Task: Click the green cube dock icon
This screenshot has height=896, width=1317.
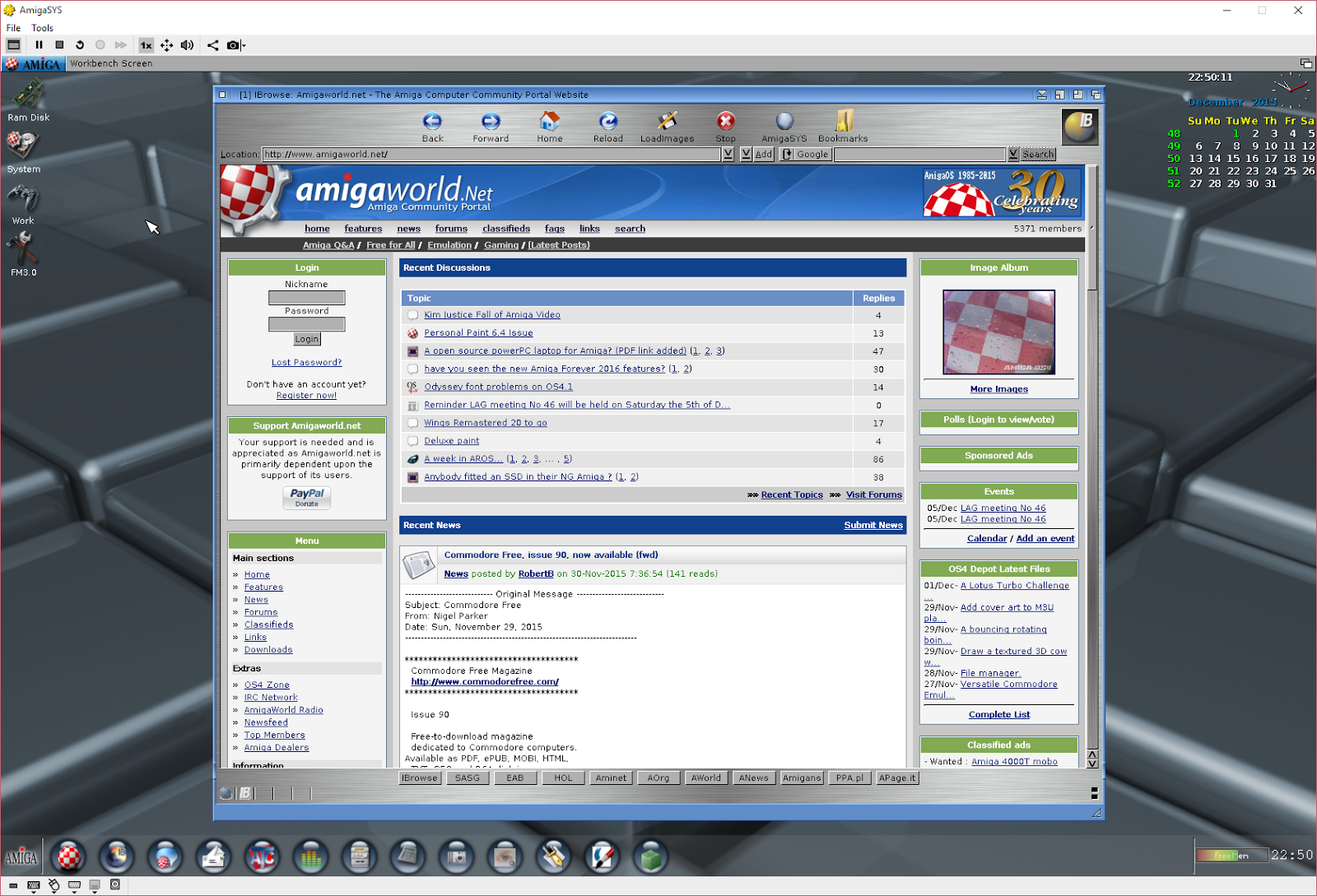Action: click(650, 857)
